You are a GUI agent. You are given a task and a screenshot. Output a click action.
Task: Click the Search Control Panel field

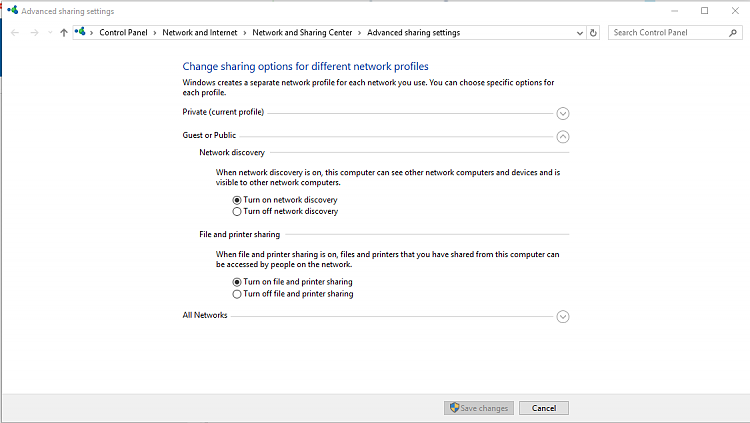(x=666, y=32)
